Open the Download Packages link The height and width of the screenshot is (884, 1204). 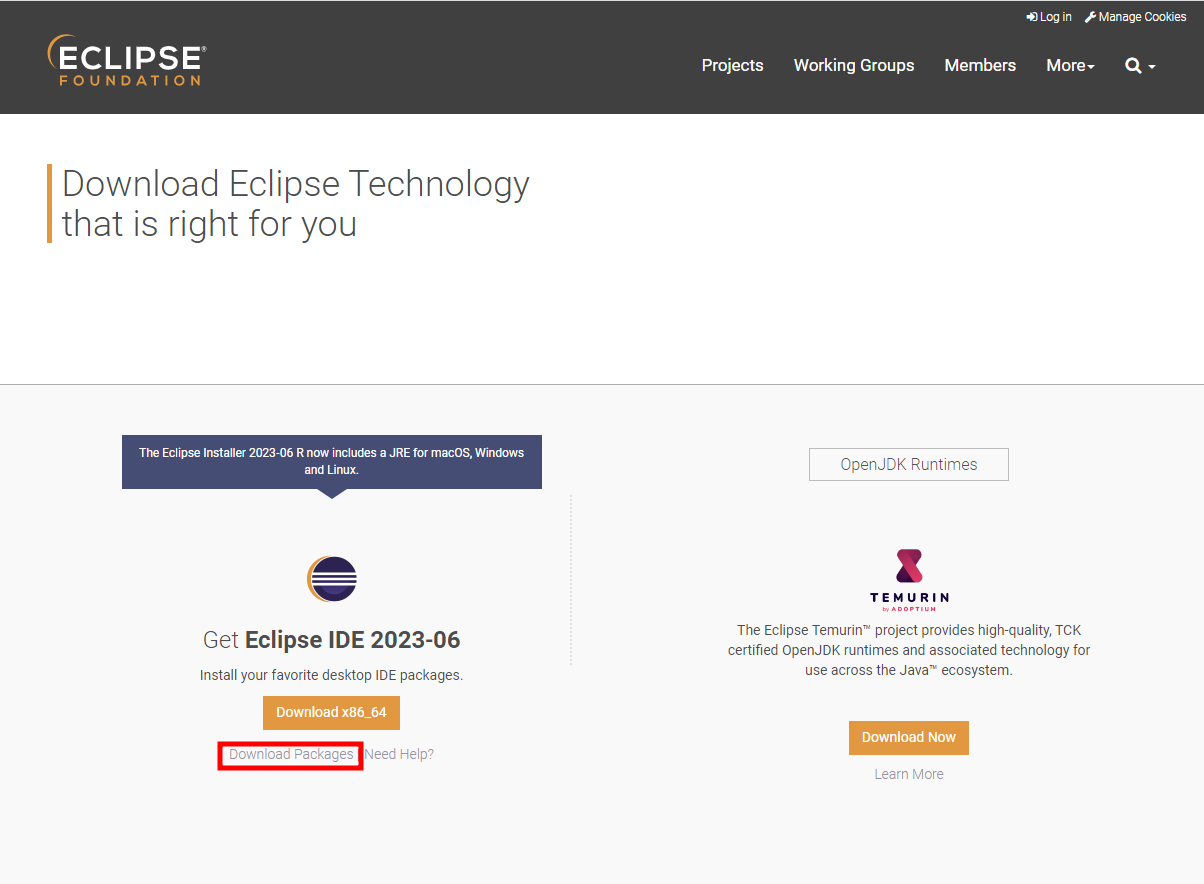coord(291,754)
